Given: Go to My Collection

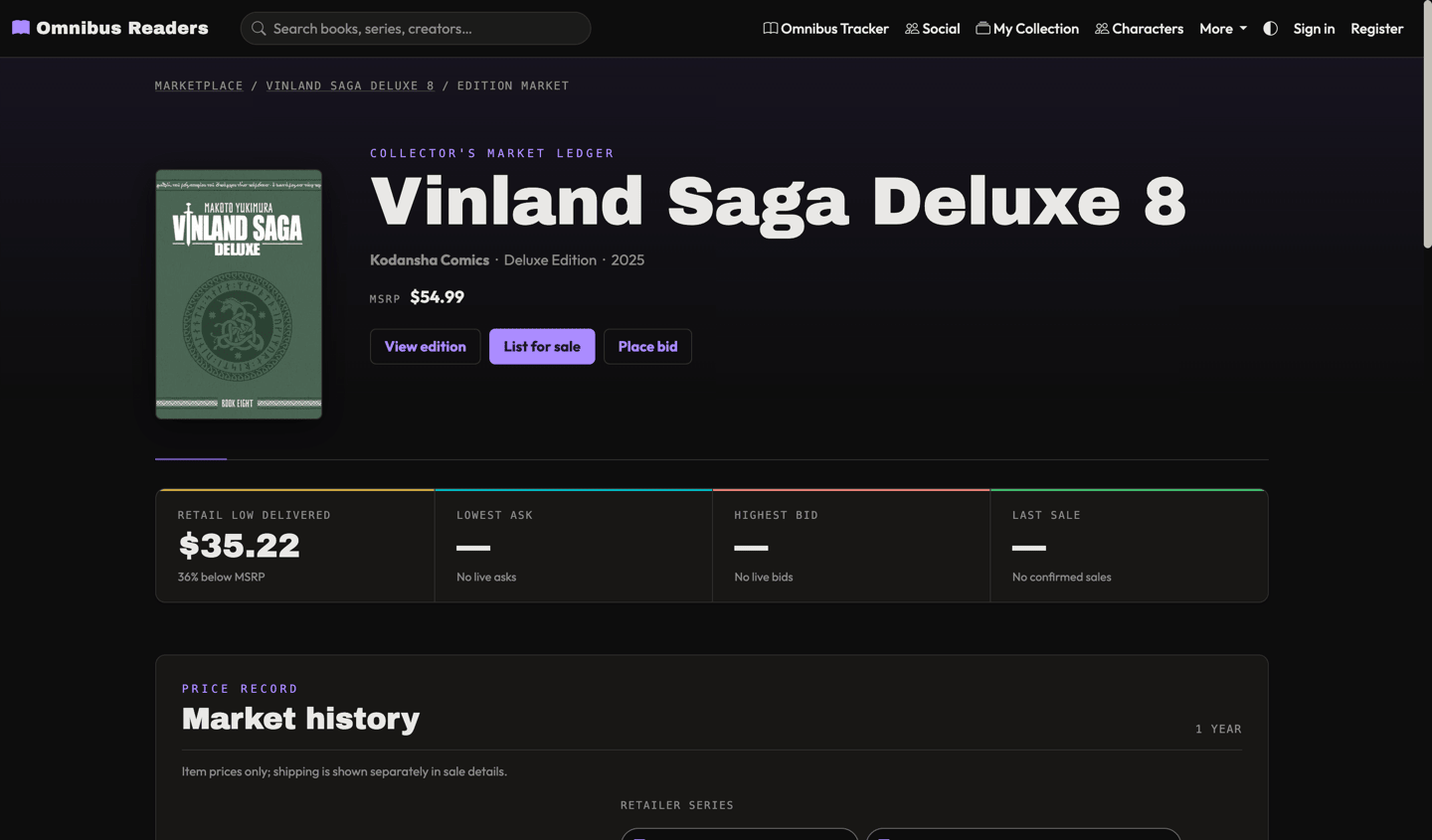Looking at the screenshot, I should [x=1027, y=28].
